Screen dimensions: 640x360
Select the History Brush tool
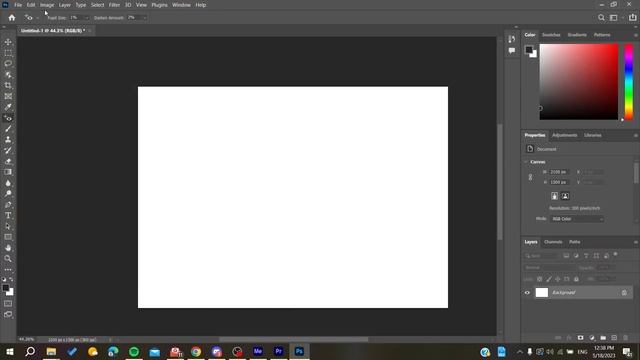[x=8, y=150]
